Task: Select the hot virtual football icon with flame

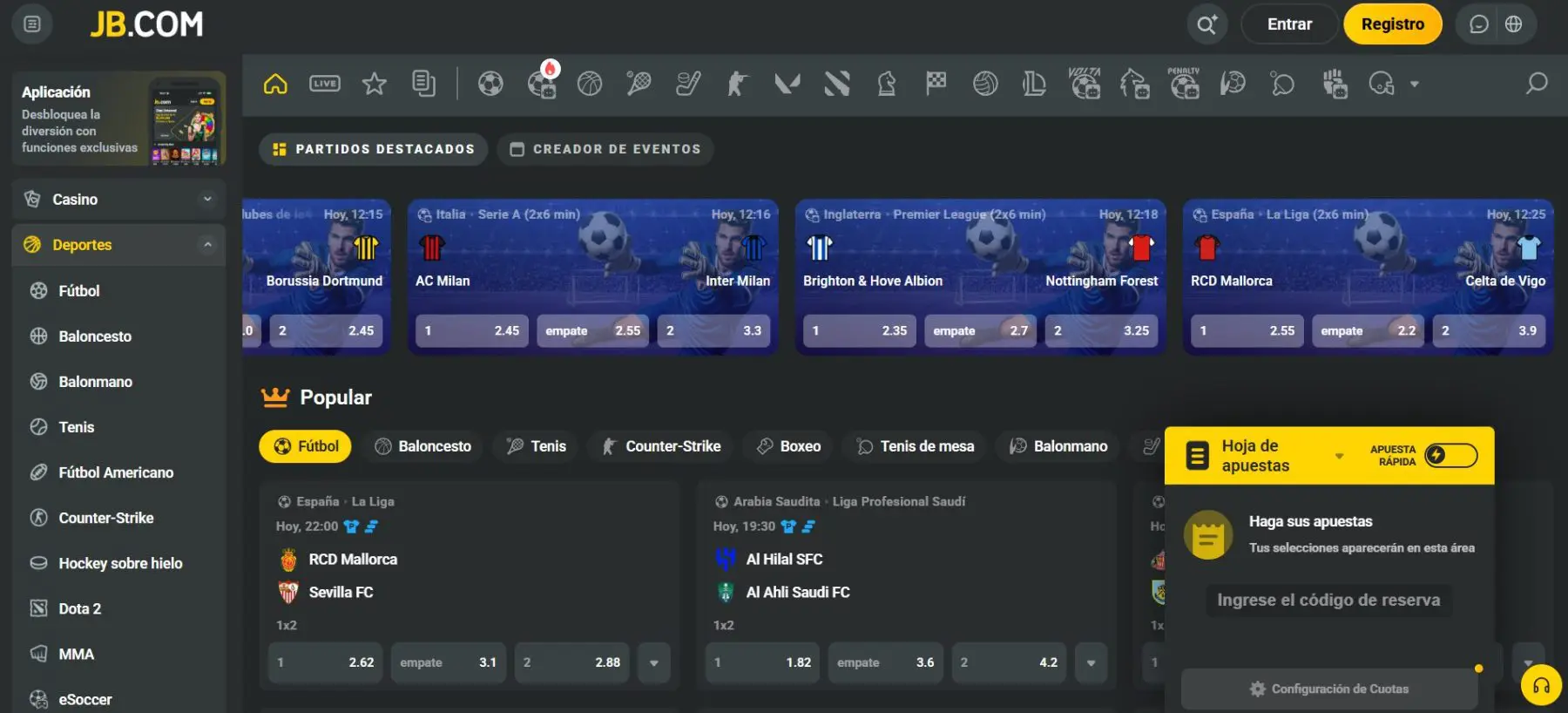Action: pyautogui.click(x=542, y=82)
